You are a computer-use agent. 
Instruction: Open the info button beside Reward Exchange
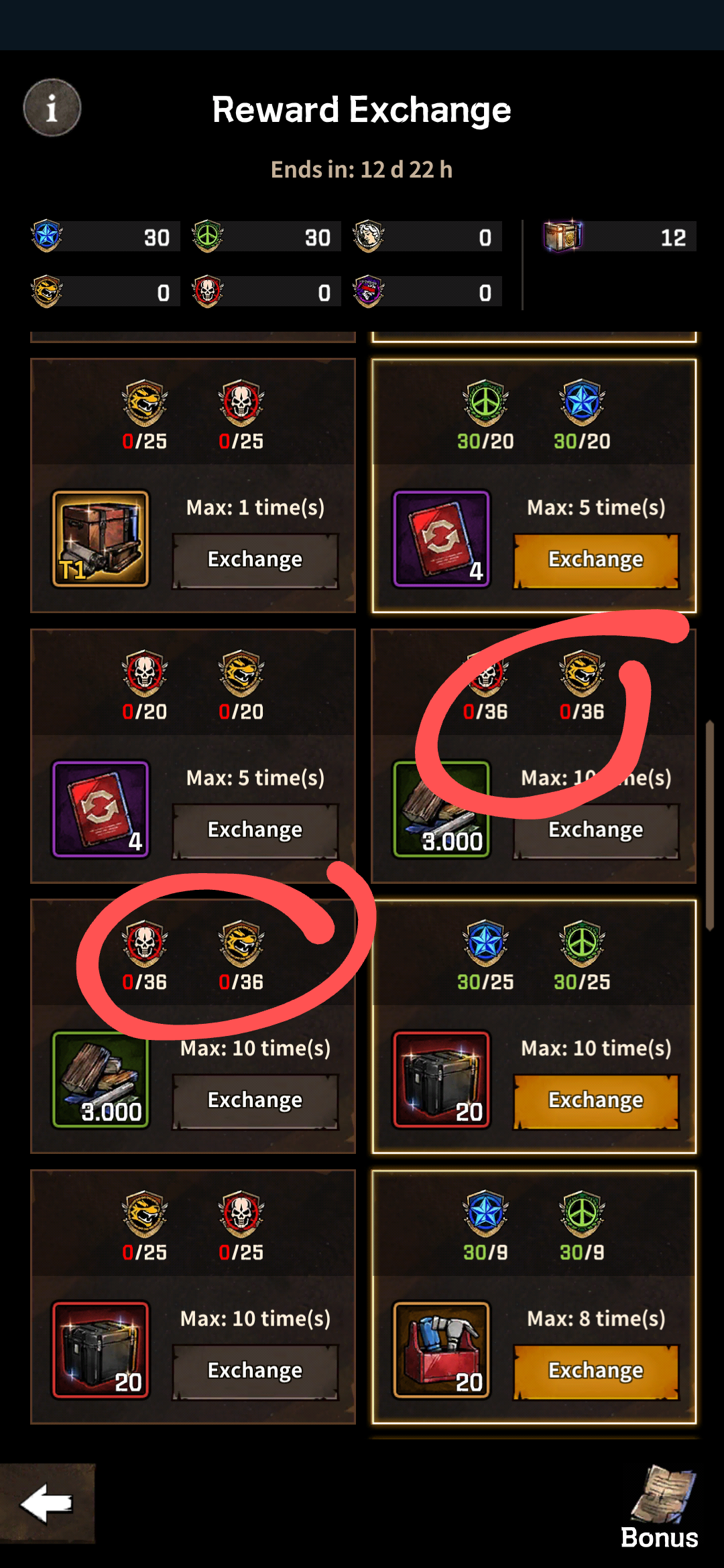pyautogui.click(x=52, y=108)
